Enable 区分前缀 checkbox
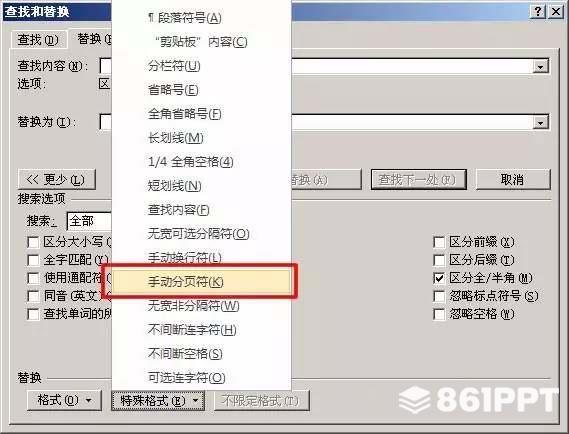The height and width of the screenshot is (434, 569). (439, 242)
